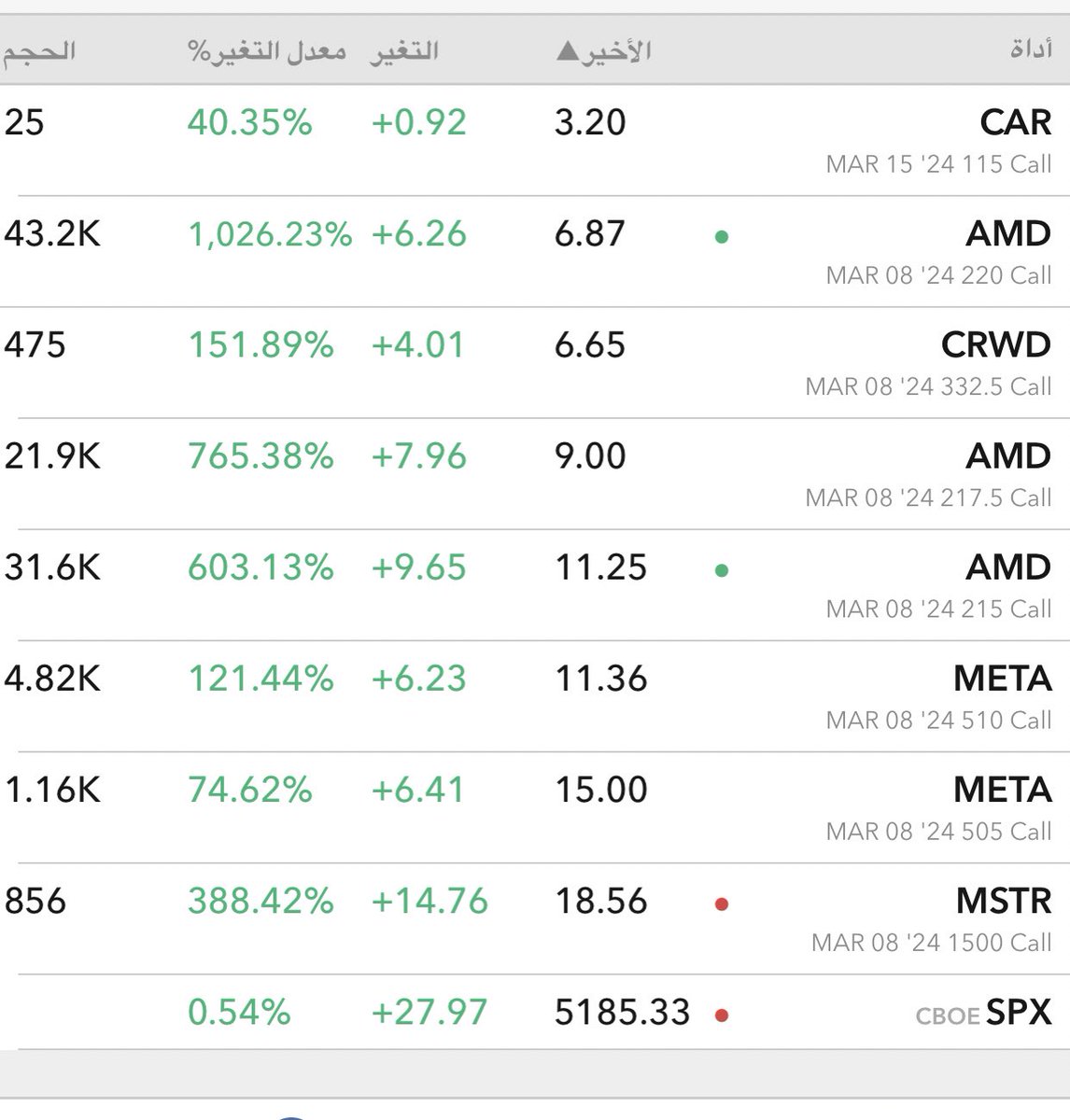Click the green dot beside AMD 11.25
Image resolution: width=1070 pixels, height=1120 pixels.
coord(721,570)
